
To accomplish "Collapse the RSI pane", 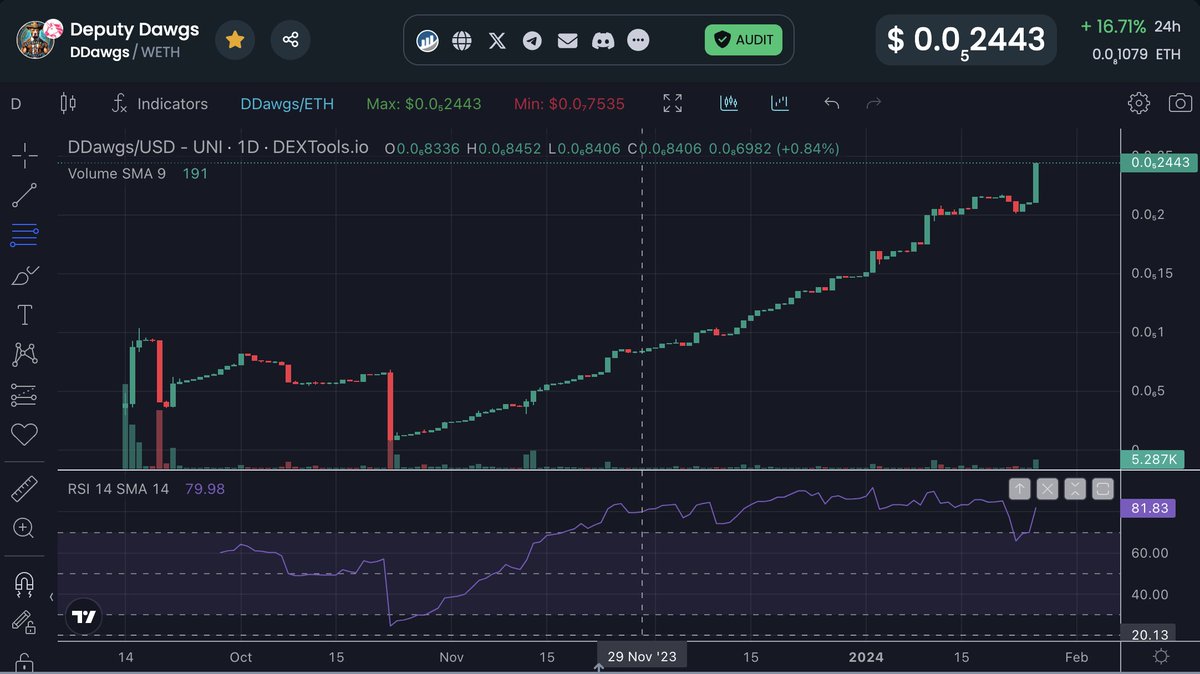I will coord(1075,489).
